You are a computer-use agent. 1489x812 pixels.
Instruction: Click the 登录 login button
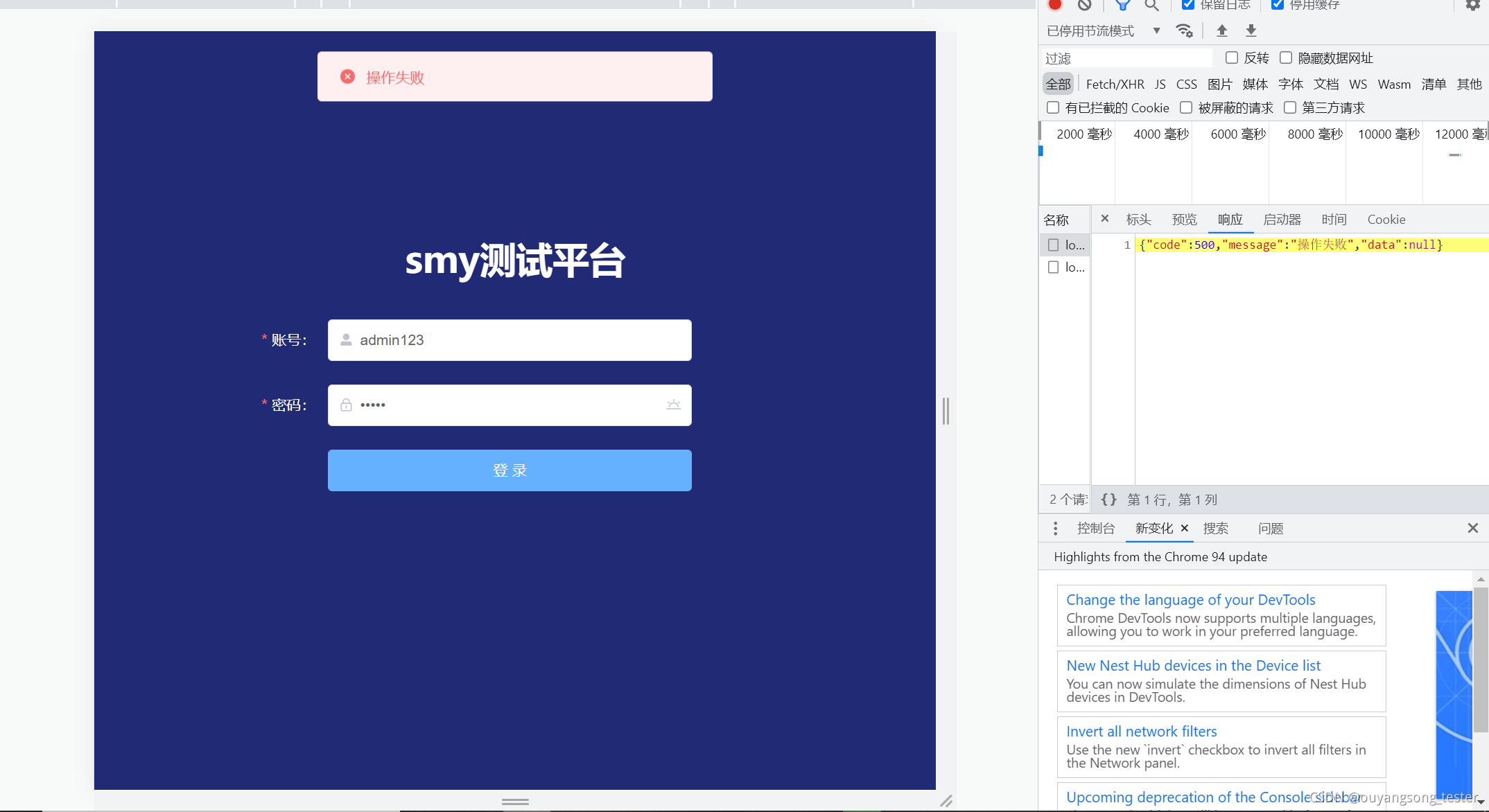(510, 470)
